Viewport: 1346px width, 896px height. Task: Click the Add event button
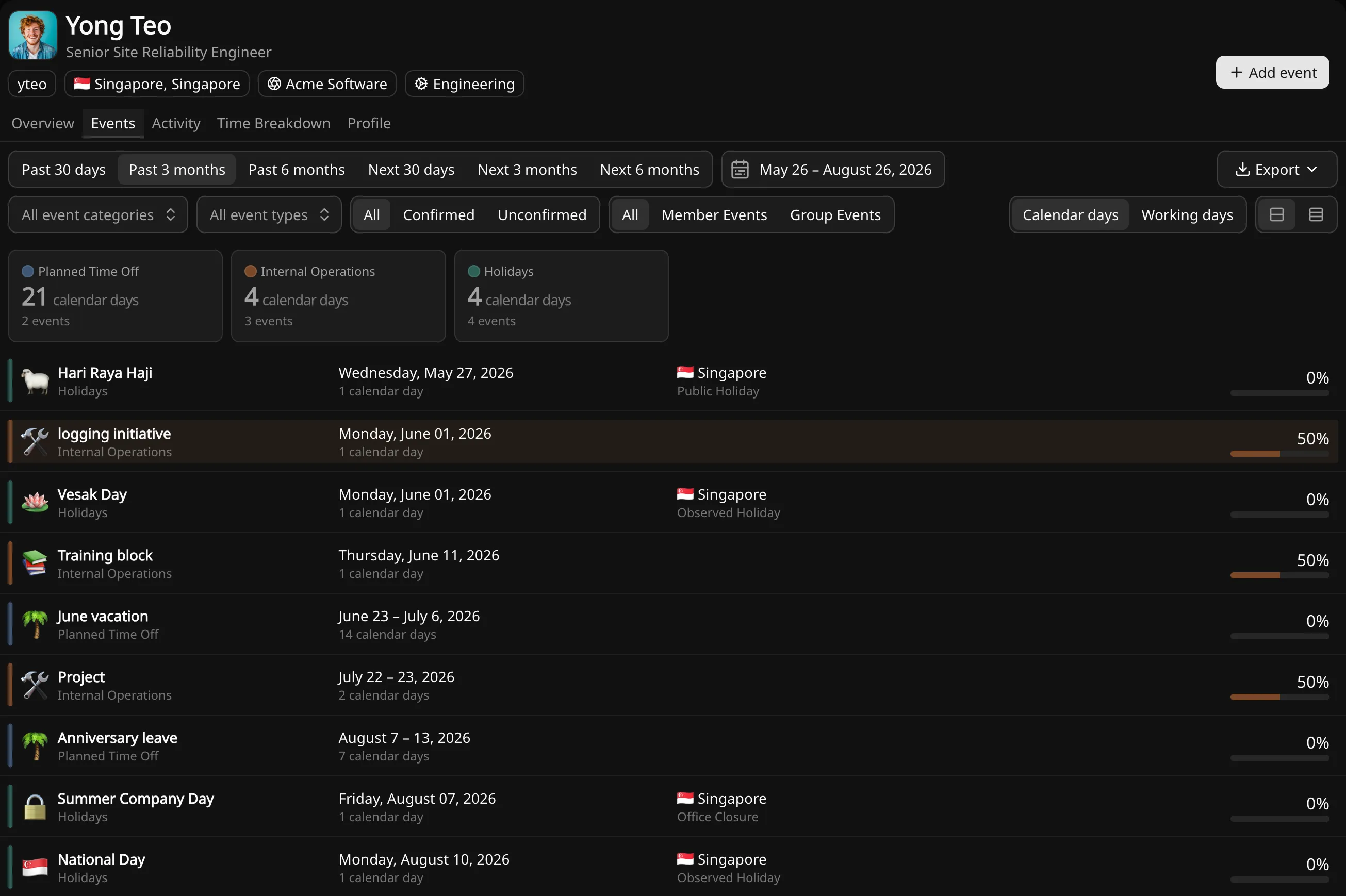tap(1272, 73)
